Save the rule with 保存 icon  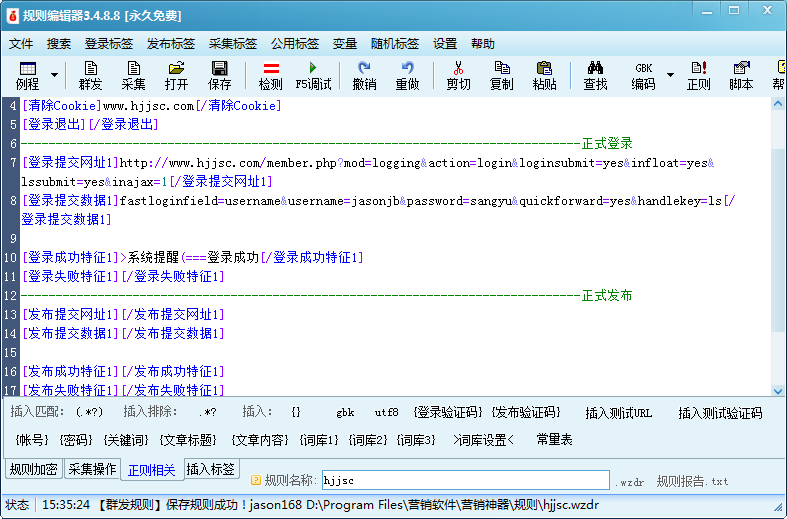(x=219, y=76)
